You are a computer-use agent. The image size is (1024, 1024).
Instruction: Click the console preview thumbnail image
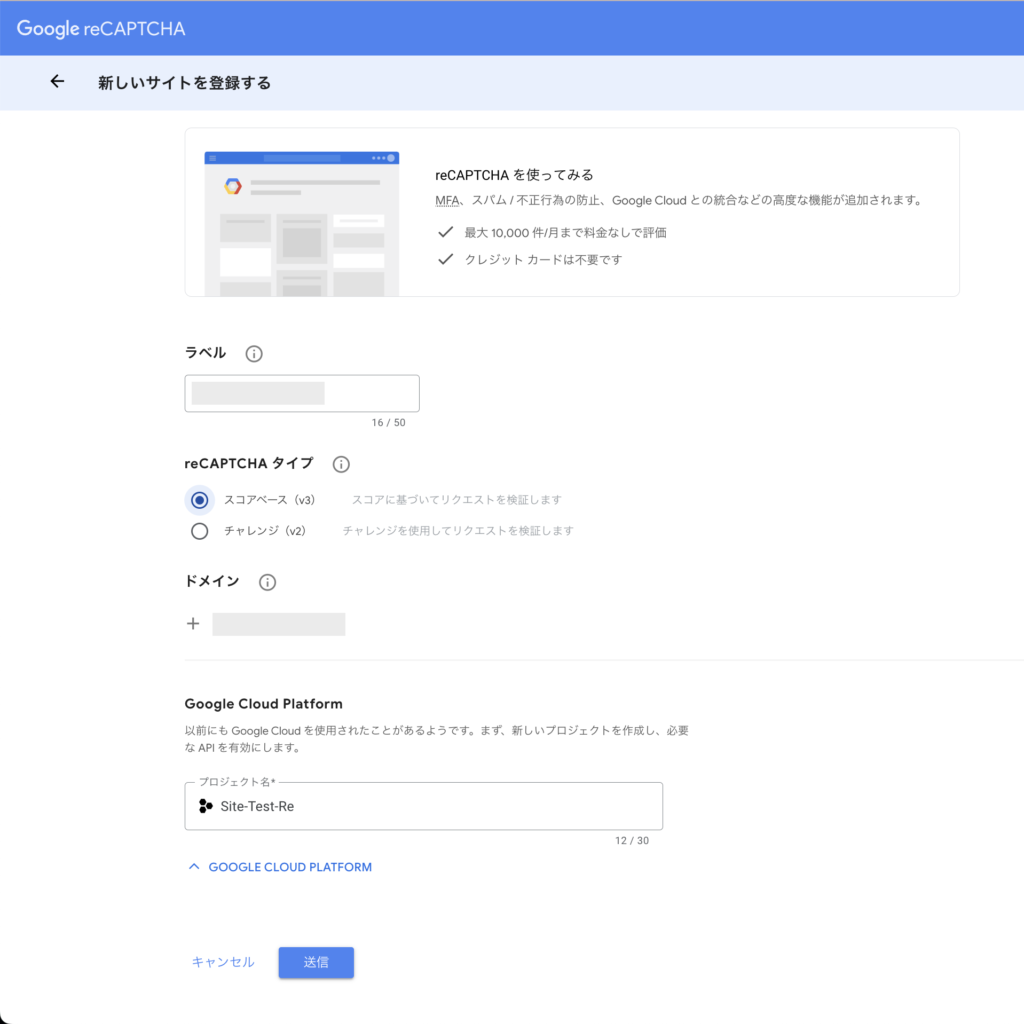pos(302,224)
